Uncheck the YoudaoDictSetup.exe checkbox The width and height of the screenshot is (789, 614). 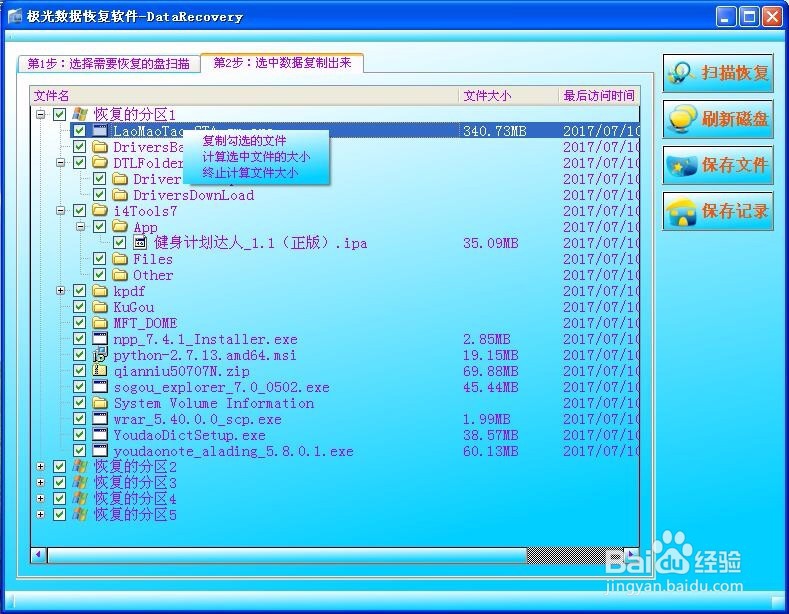point(80,435)
